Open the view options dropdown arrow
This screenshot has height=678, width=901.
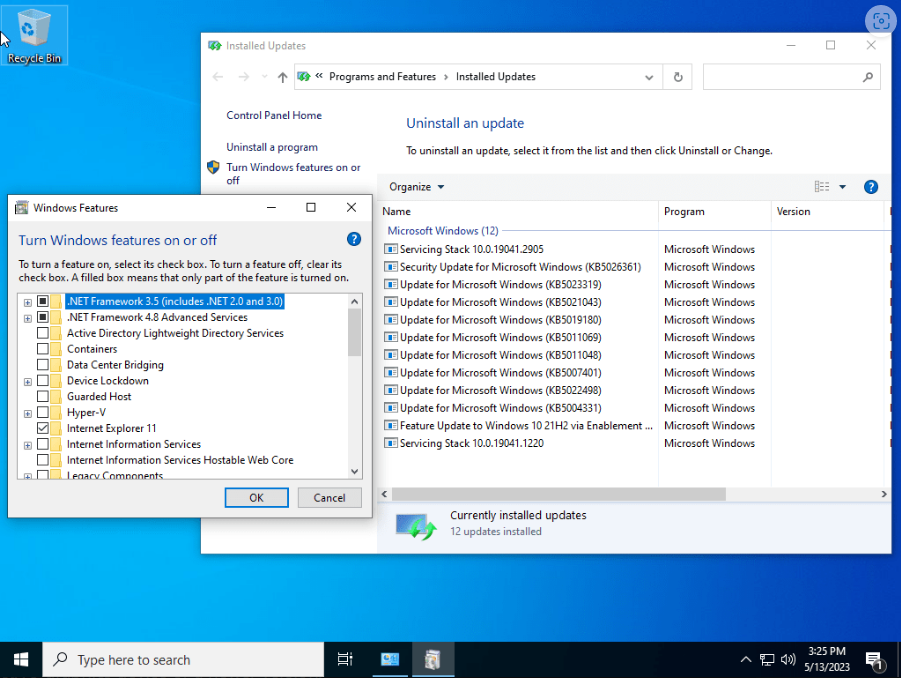click(x=842, y=187)
